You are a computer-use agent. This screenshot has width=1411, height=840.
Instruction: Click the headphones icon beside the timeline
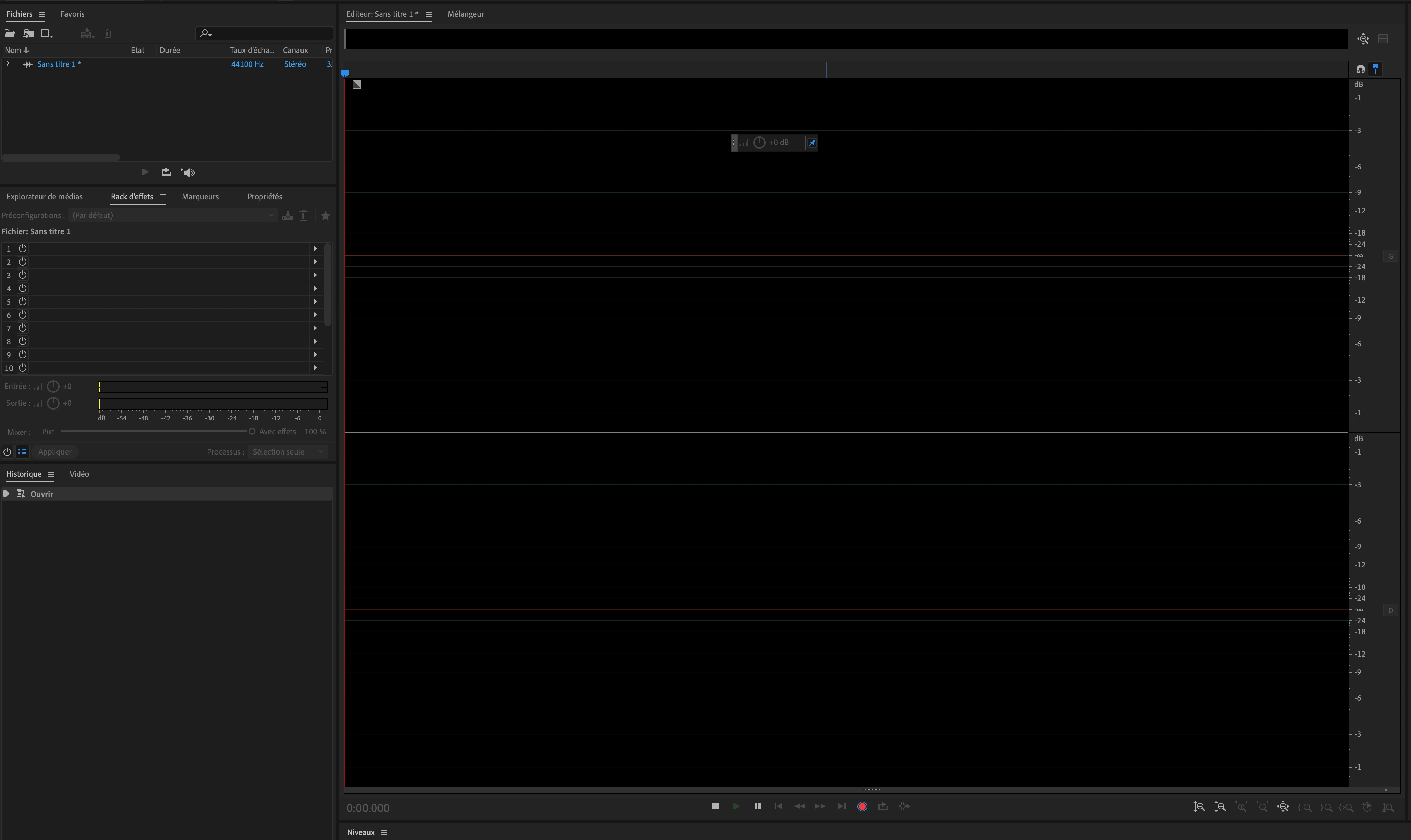tap(1360, 69)
